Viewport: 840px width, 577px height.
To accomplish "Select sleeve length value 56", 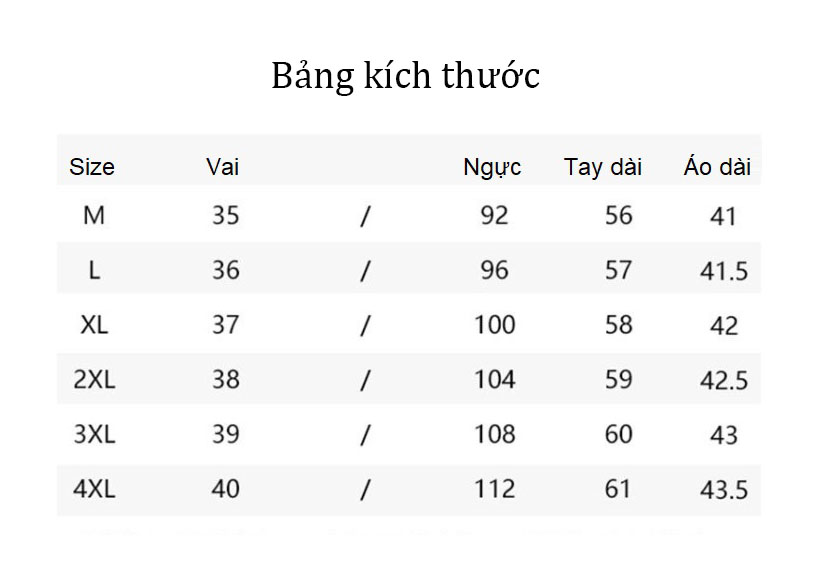I will [x=619, y=215].
